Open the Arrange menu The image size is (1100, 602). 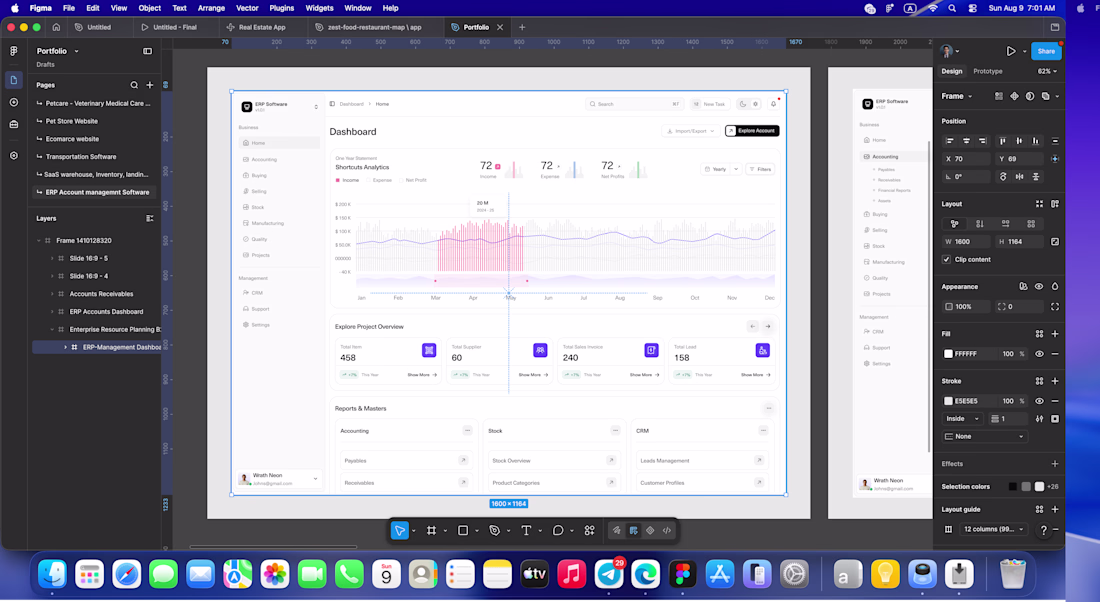(x=211, y=8)
